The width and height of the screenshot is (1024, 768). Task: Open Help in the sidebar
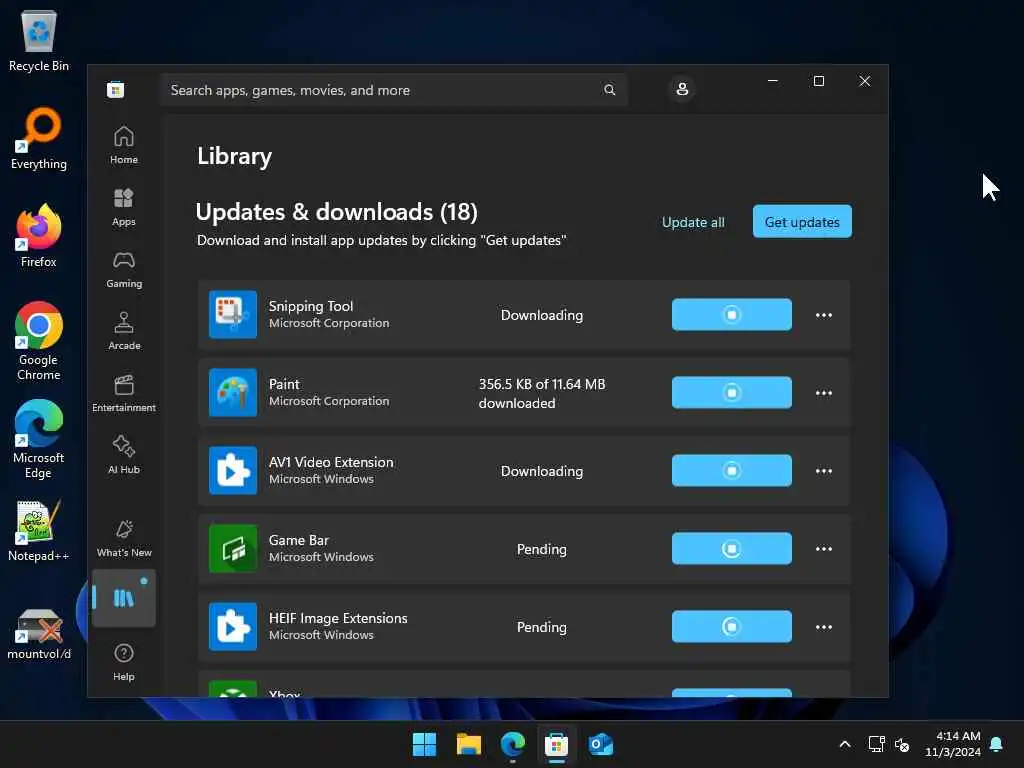(124, 662)
